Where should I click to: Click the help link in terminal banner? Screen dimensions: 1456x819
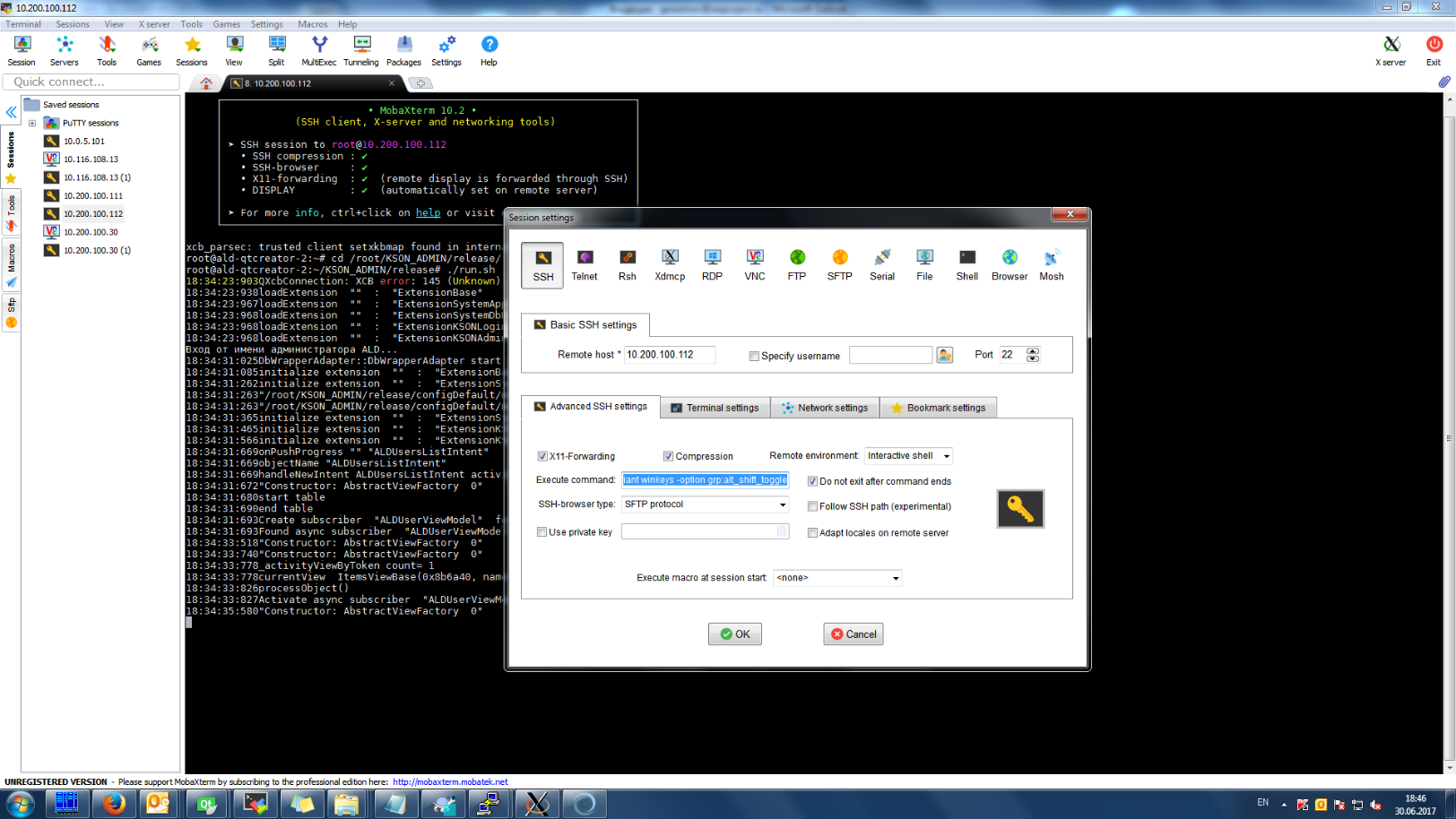428,213
